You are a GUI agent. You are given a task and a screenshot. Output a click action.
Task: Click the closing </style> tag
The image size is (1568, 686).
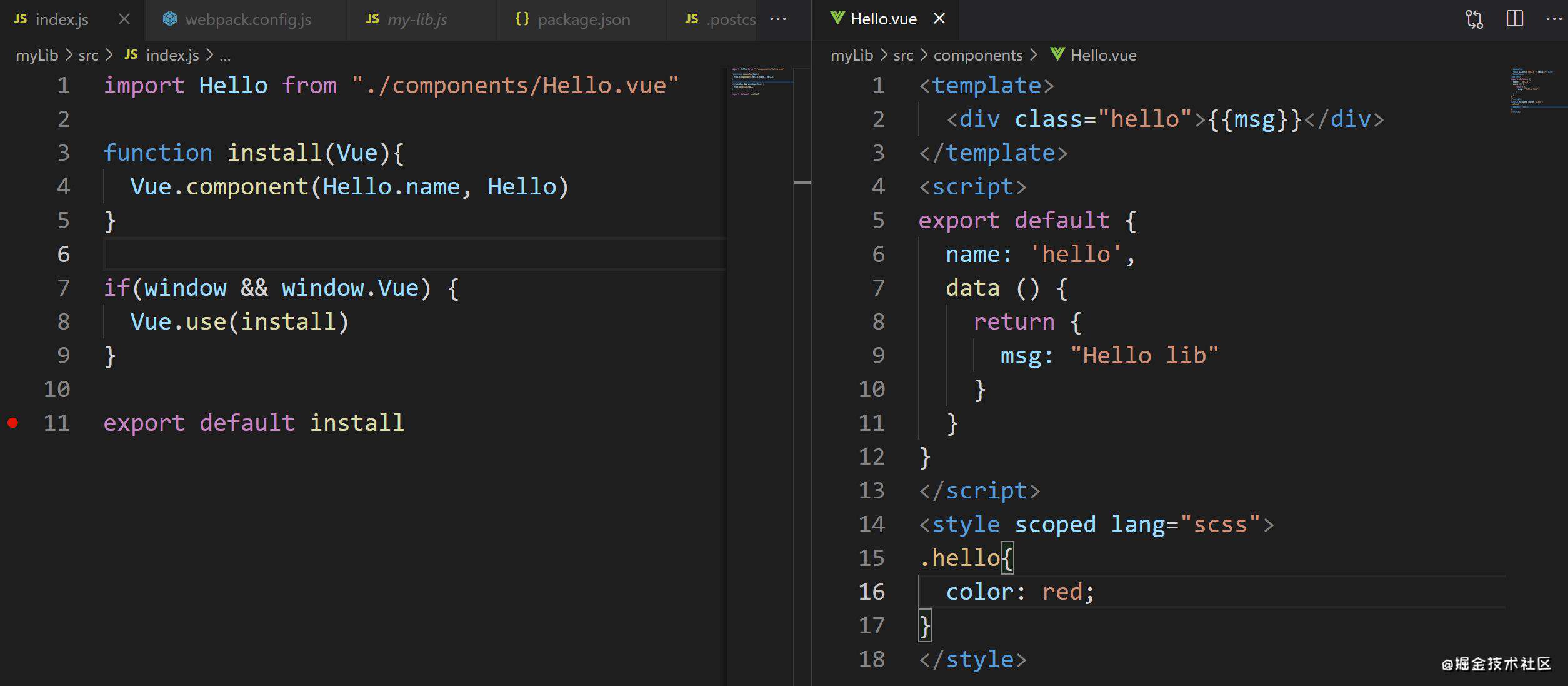coord(972,659)
